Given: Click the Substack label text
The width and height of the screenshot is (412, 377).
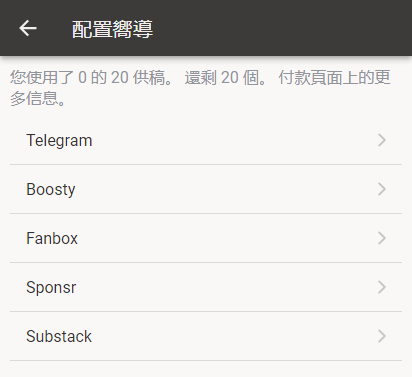Looking at the screenshot, I should [59, 336].
